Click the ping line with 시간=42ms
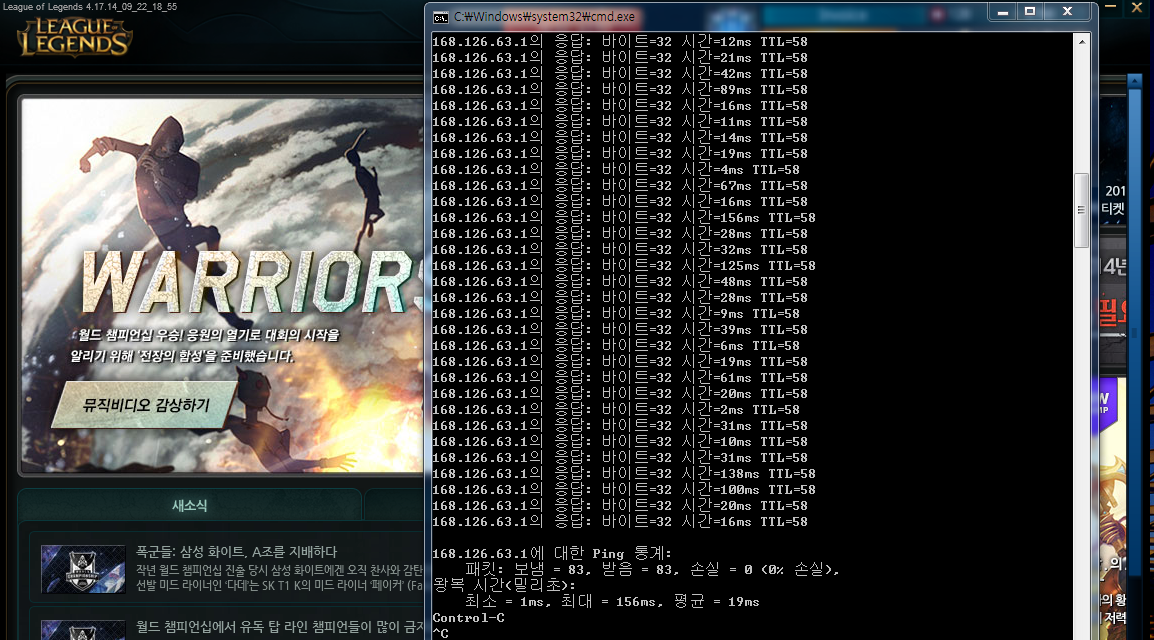 (x=620, y=74)
